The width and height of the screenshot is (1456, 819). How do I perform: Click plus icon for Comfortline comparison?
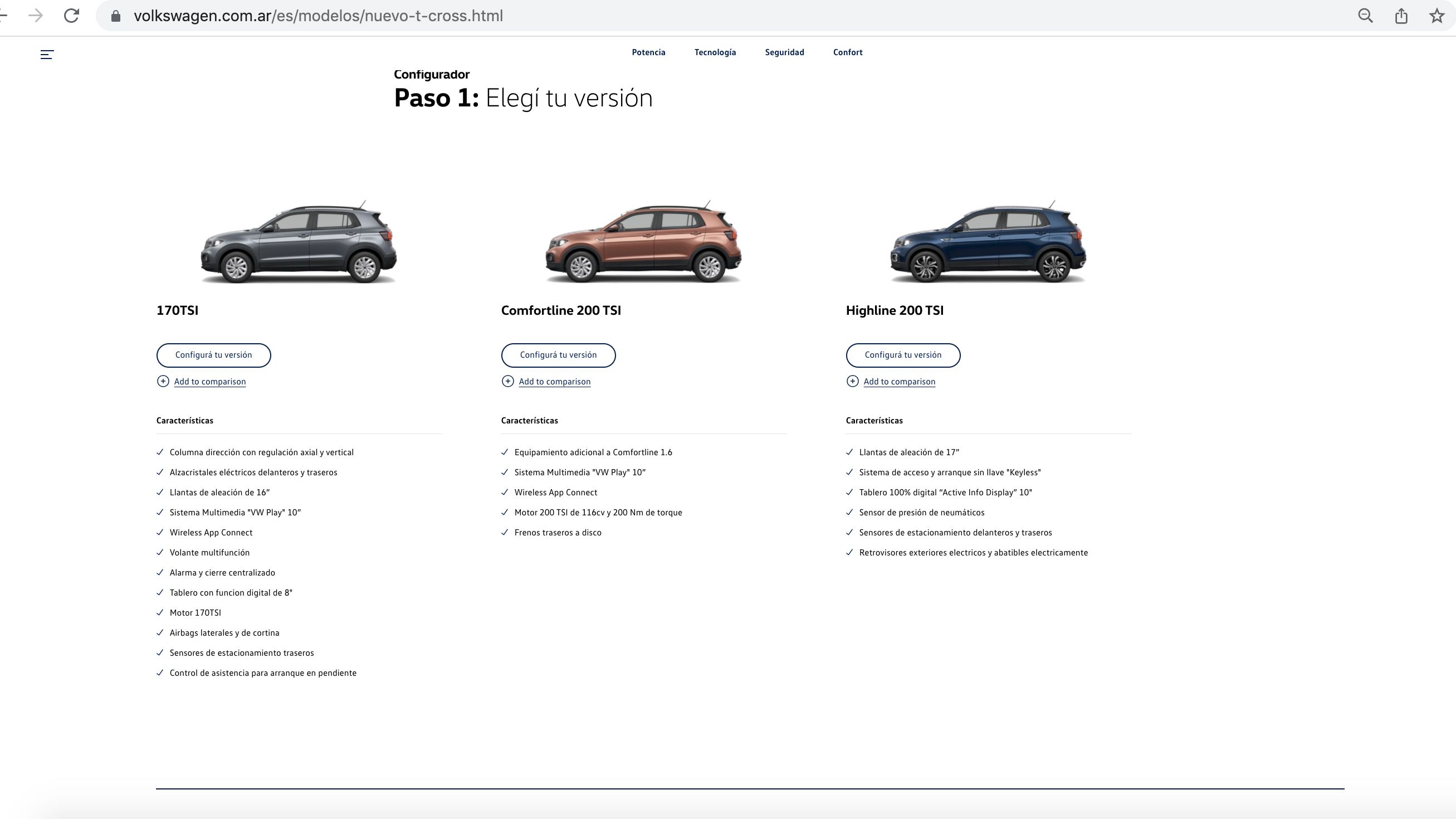click(507, 381)
